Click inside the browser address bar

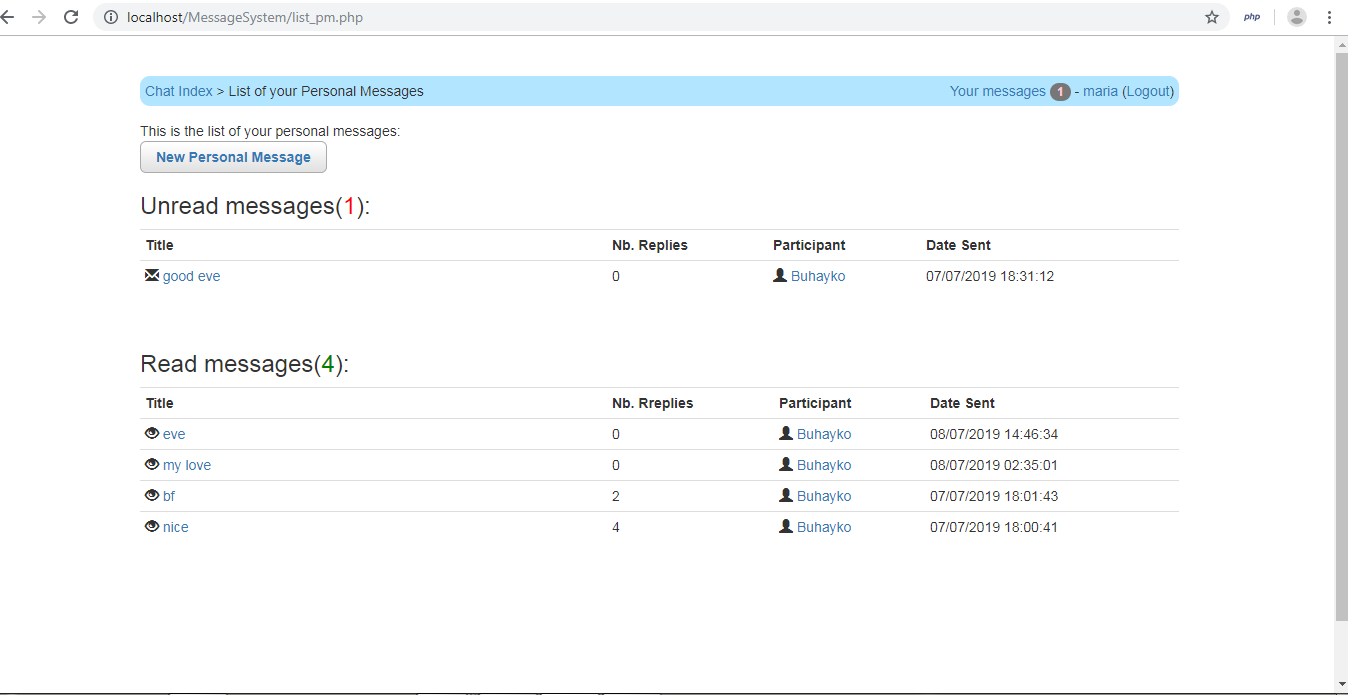point(400,16)
